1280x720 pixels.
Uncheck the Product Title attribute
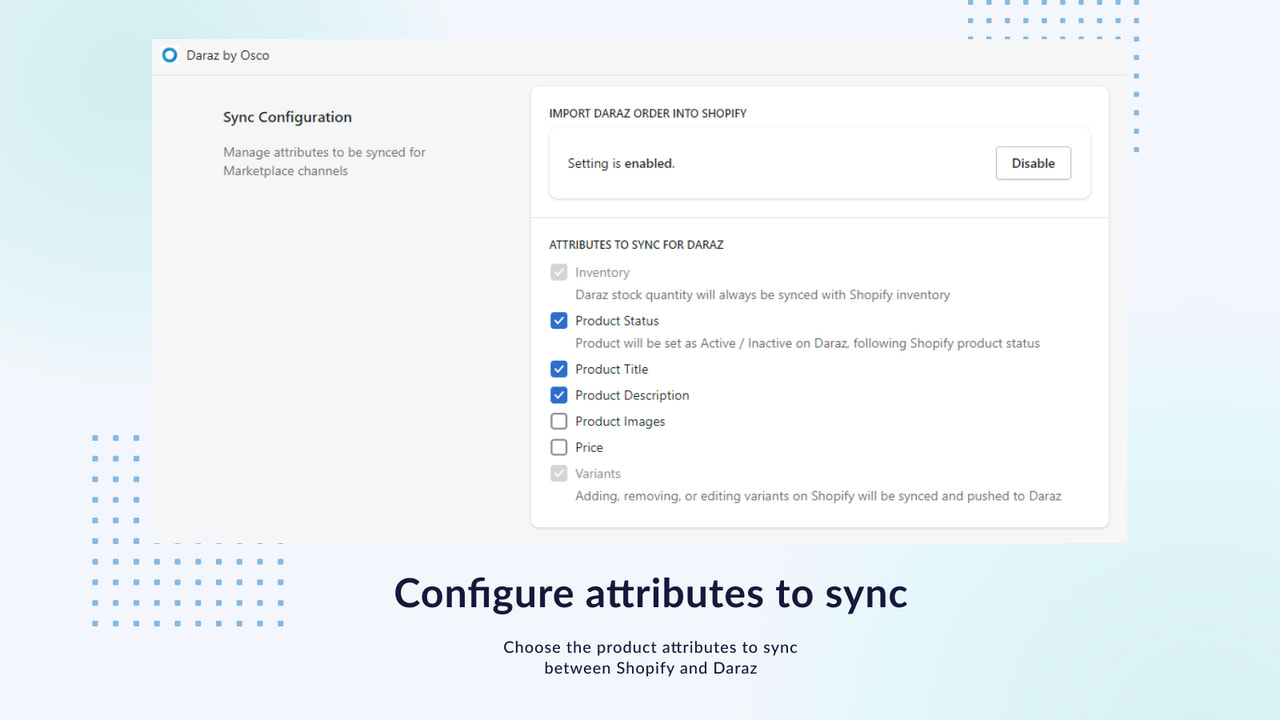(x=559, y=369)
